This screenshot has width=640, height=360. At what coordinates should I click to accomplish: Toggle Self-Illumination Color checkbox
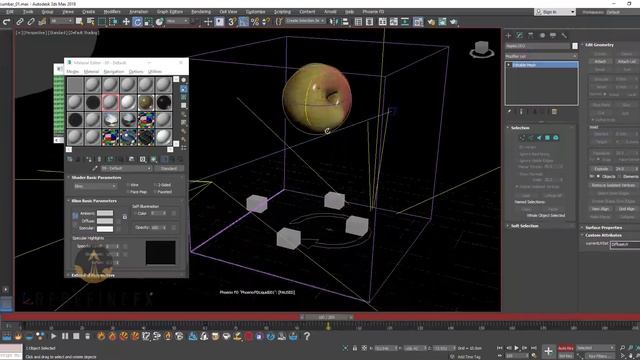pyautogui.click(x=136, y=213)
